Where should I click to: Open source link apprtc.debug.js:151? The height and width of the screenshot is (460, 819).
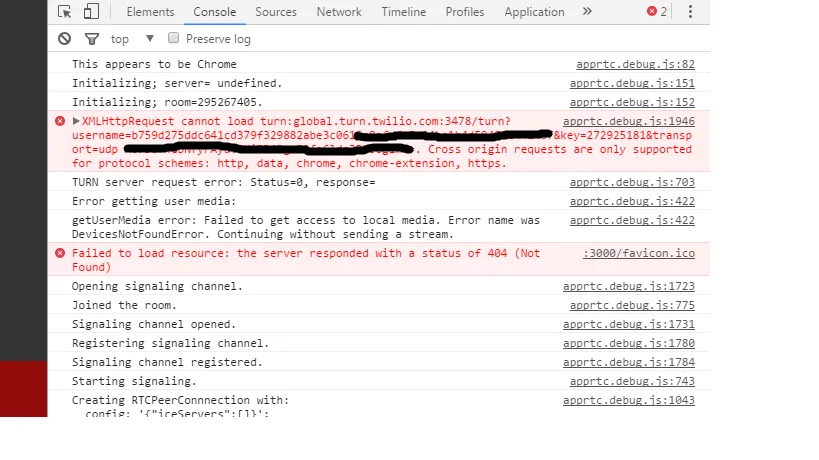(x=632, y=83)
